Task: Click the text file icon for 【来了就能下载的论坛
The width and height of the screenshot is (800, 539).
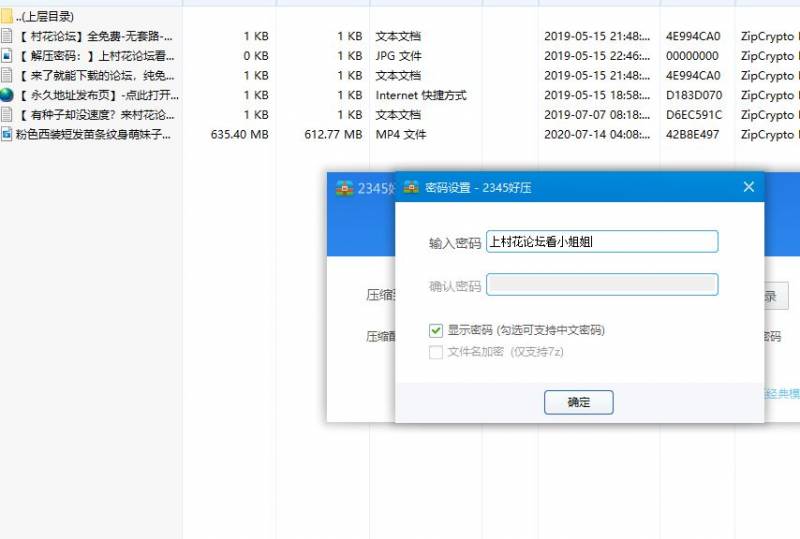Action: tap(6, 76)
